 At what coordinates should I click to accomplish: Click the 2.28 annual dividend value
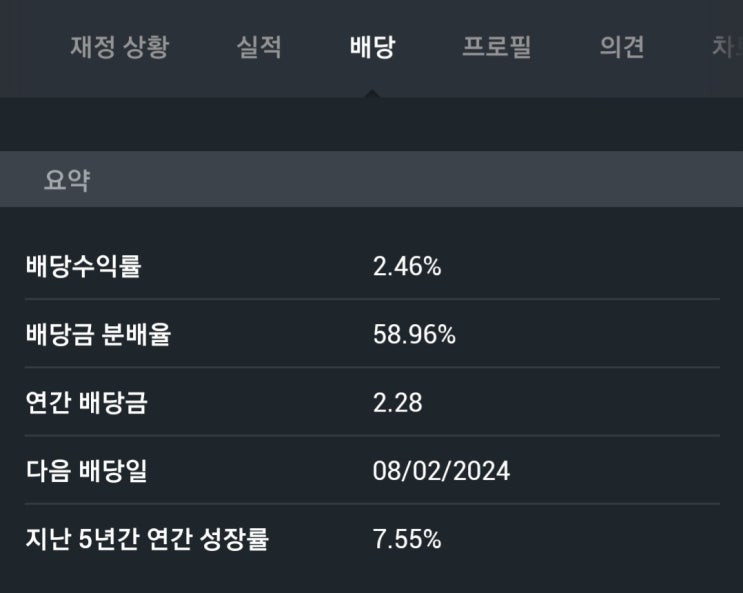coord(397,403)
